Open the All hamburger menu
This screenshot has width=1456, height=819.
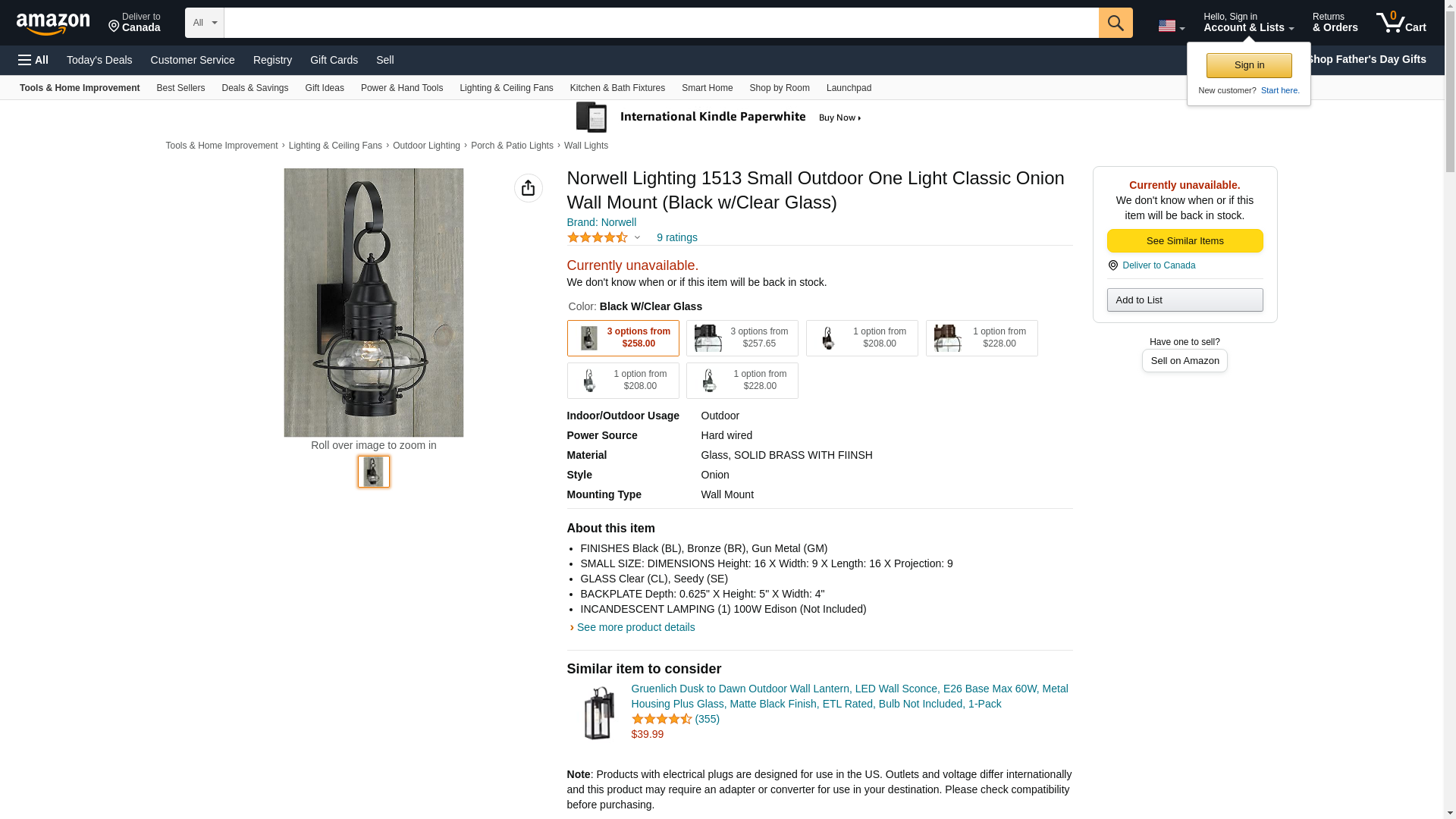click(x=33, y=60)
